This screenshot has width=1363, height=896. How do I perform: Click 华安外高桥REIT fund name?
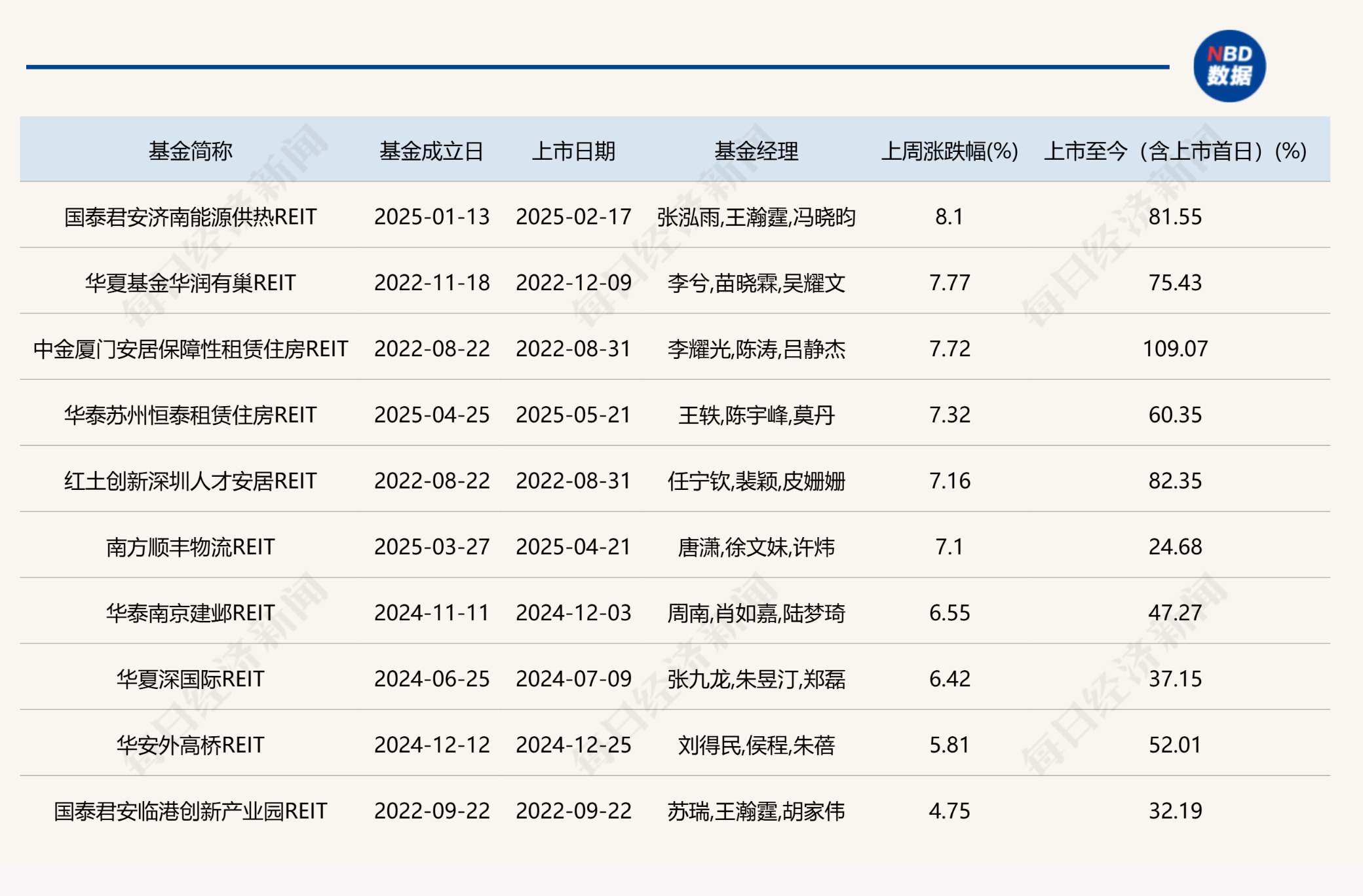pos(191,745)
